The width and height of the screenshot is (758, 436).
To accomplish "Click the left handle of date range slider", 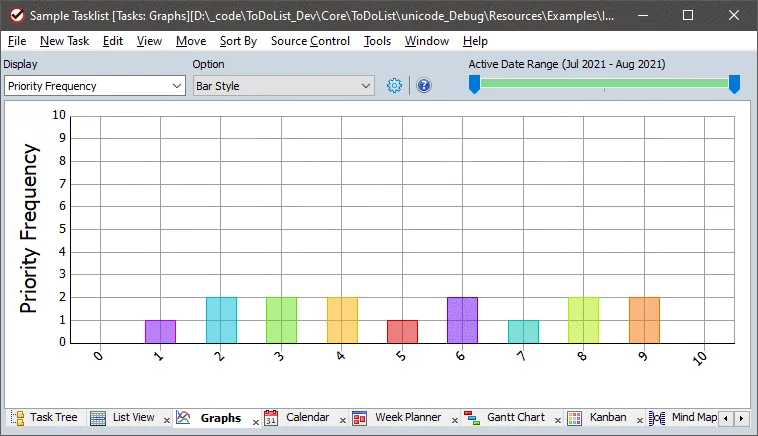I will pyautogui.click(x=474, y=85).
